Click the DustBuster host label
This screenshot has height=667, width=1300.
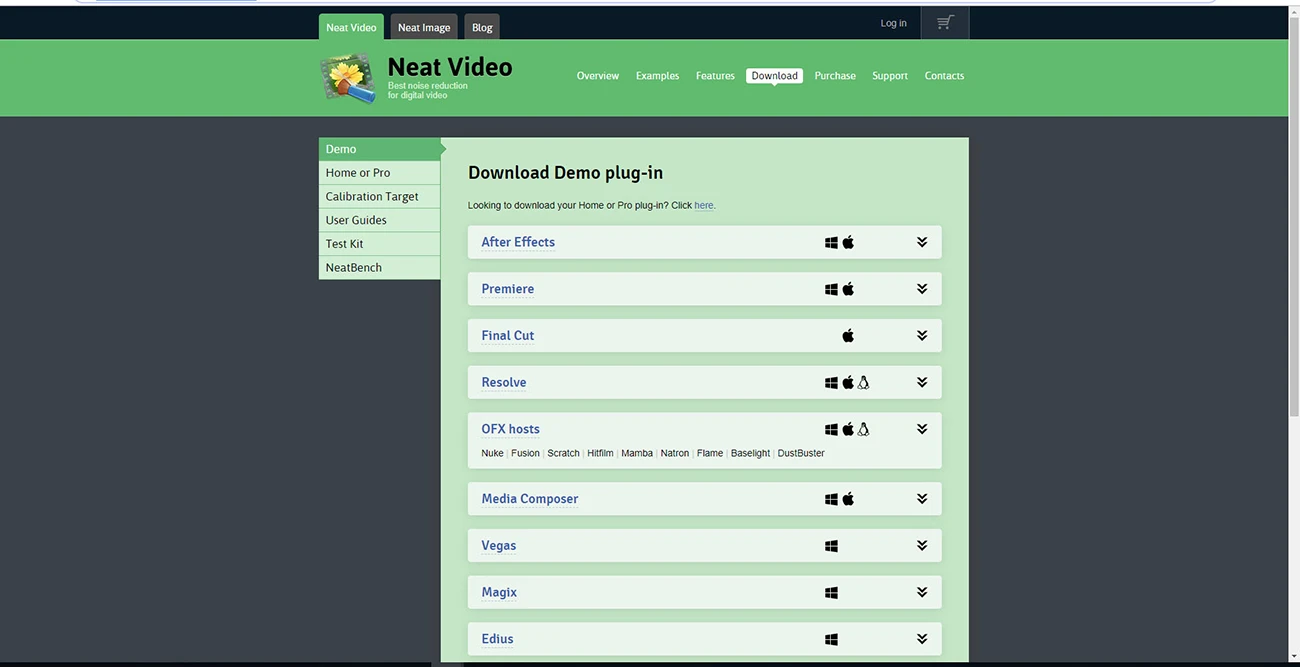click(x=801, y=453)
